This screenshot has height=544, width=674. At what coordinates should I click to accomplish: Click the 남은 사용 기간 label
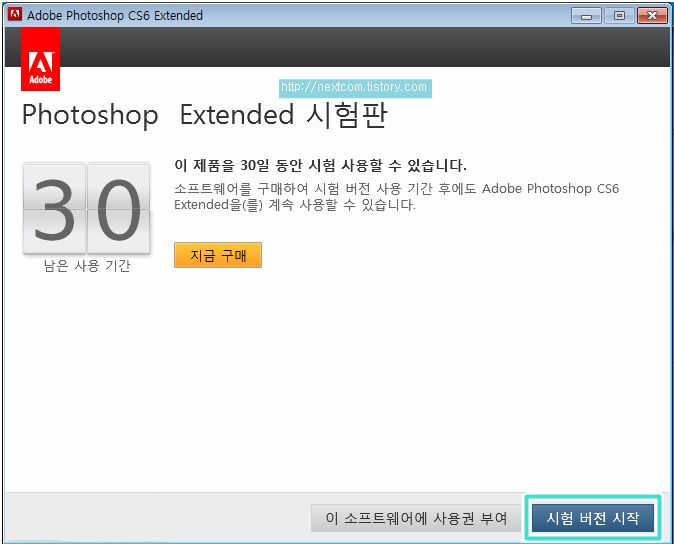(87, 266)
